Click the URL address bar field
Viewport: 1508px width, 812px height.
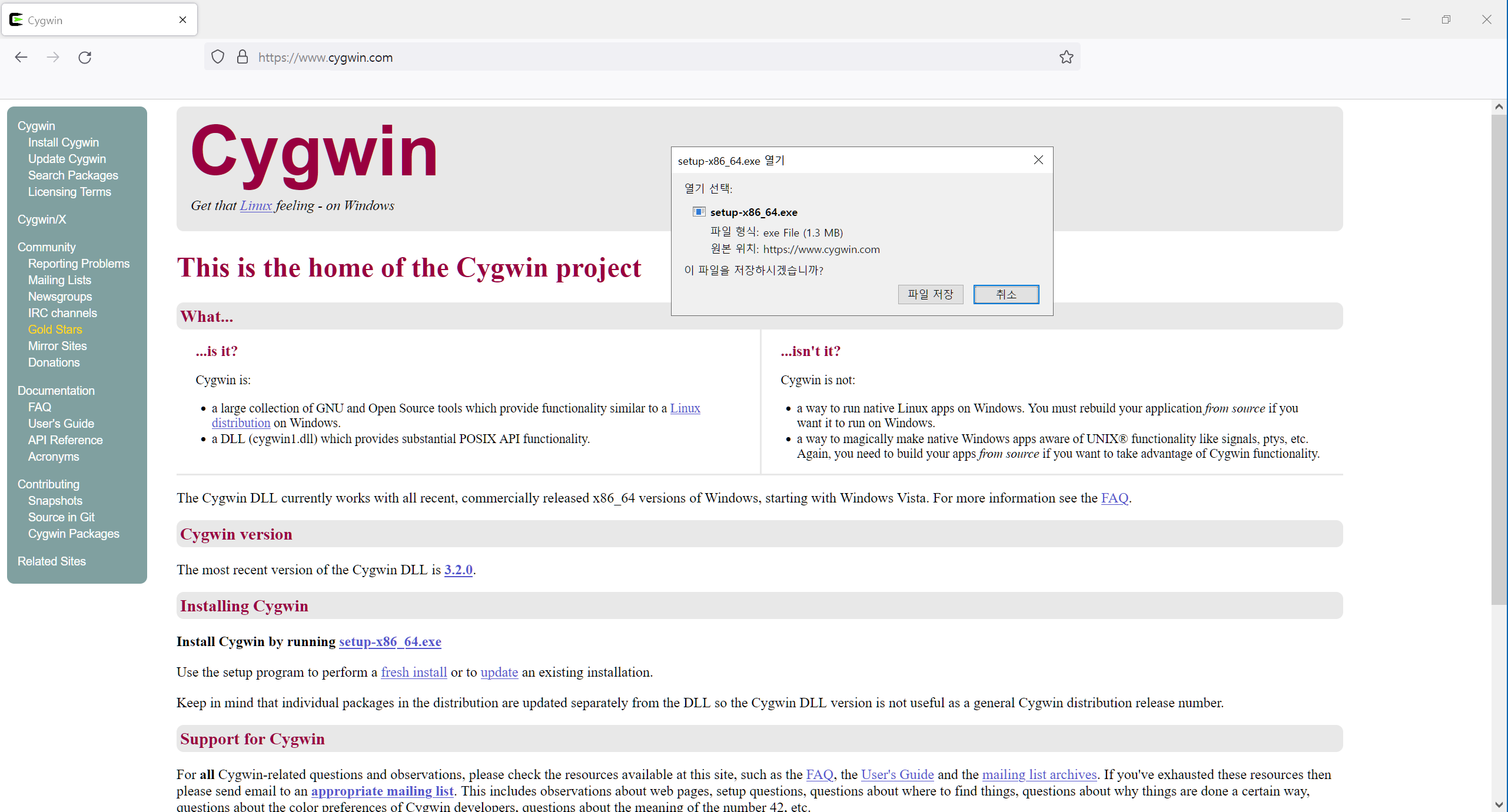coord(647,57)
